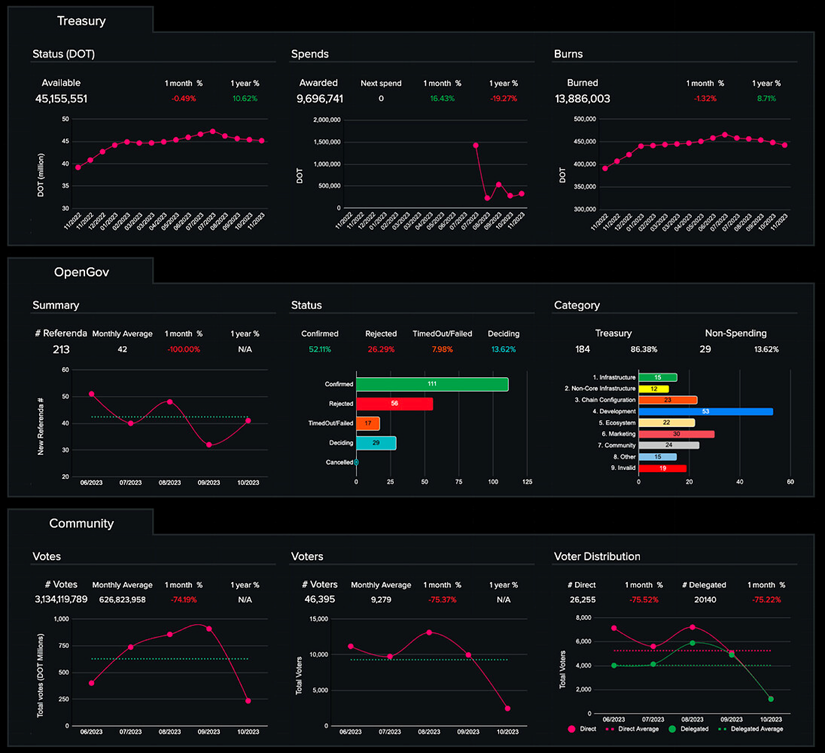Screen dimensions: 825x753
Task: Click the -75.52% Direct monthly change
Action: (643, 600)
